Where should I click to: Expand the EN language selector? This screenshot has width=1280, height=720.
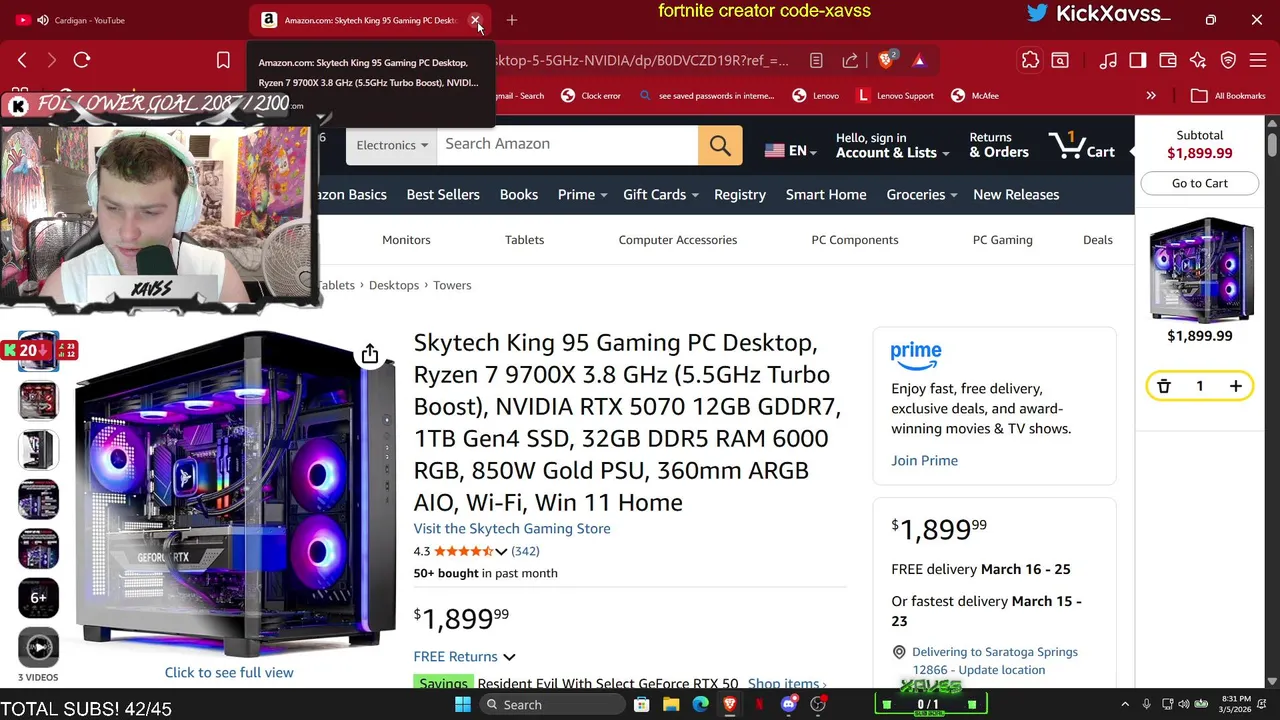790,151
